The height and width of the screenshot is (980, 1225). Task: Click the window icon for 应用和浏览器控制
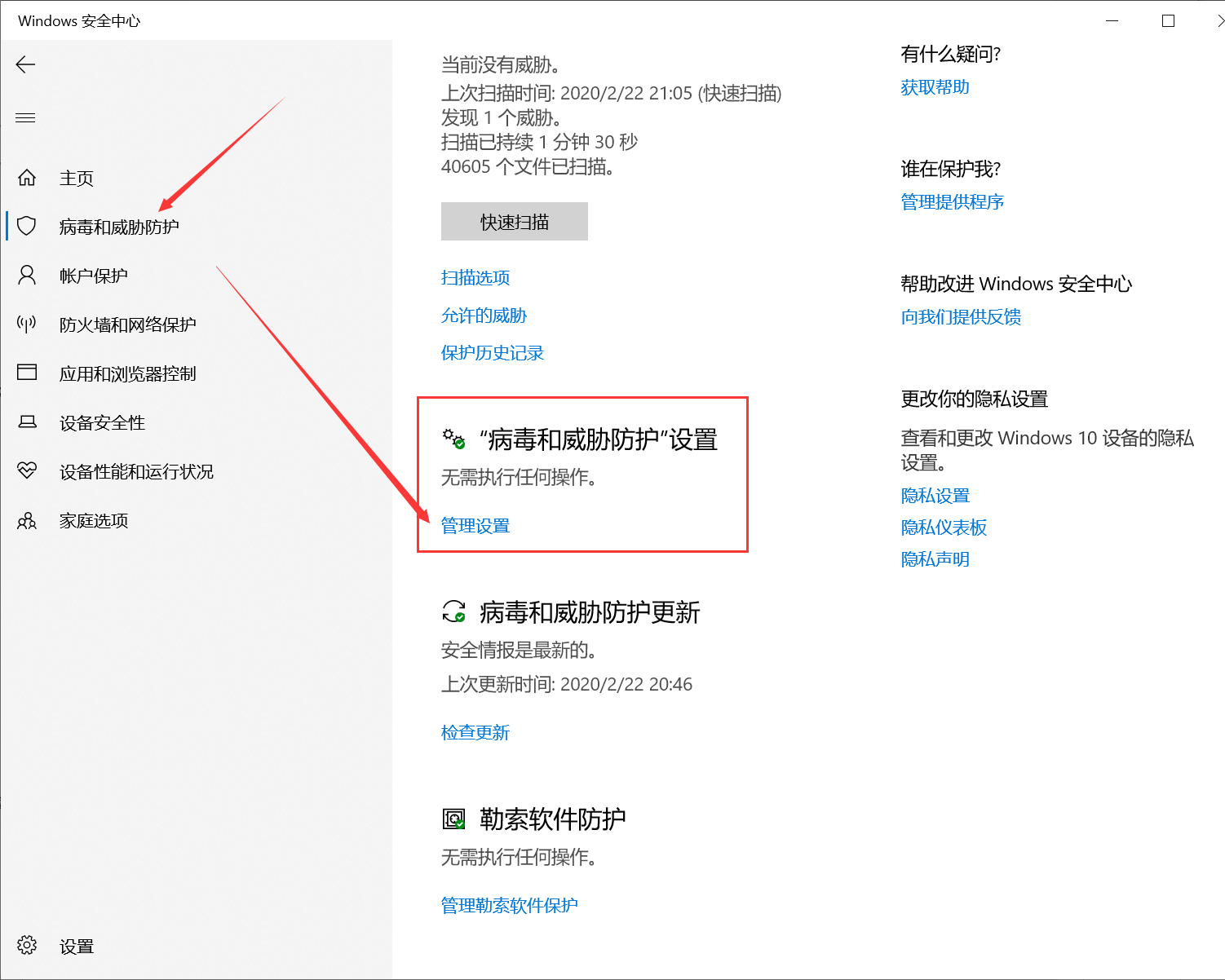(27, 373)
